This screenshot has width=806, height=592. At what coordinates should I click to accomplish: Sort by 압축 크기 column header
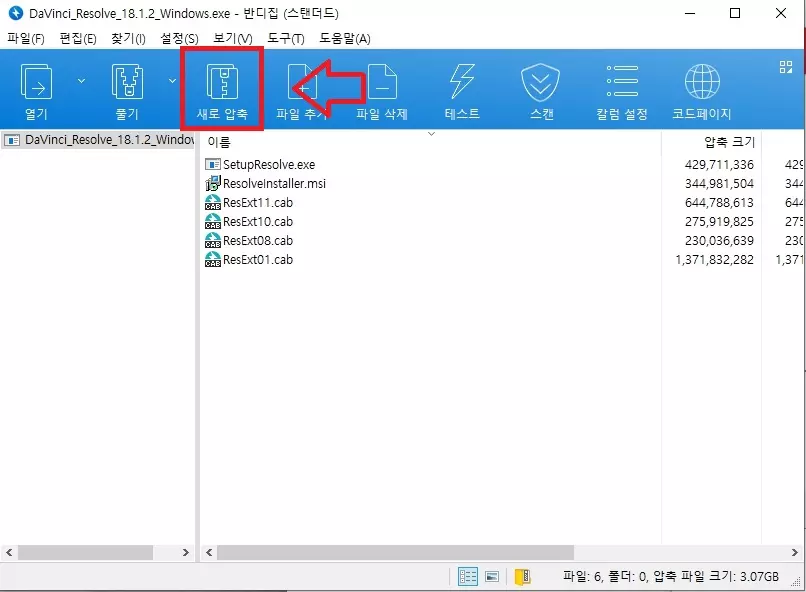(729, 142)
